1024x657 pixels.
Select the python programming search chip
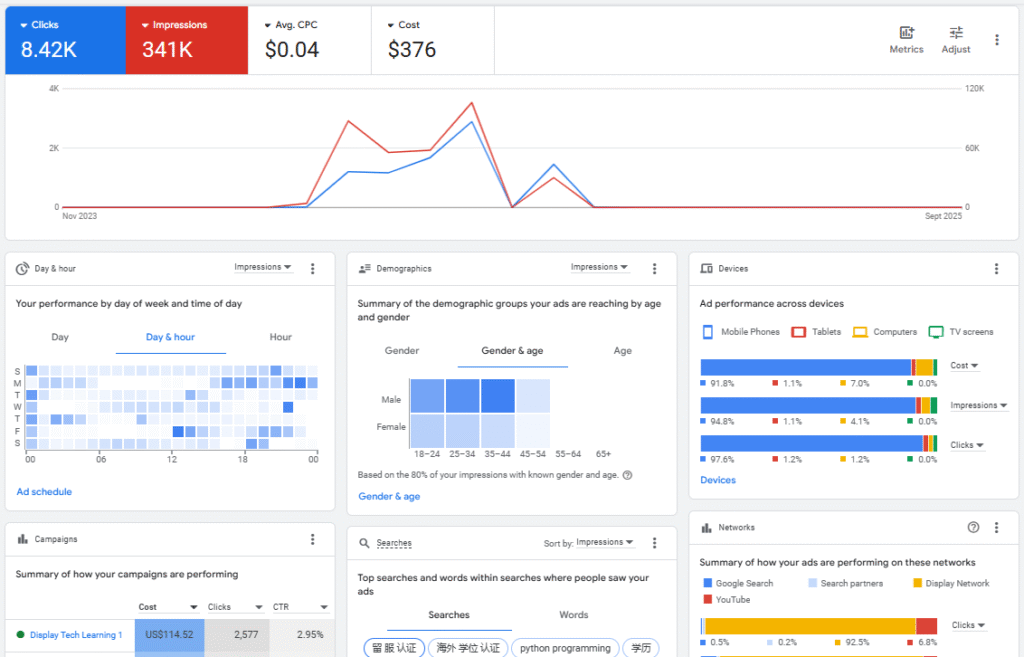click(x=565, y=648)
